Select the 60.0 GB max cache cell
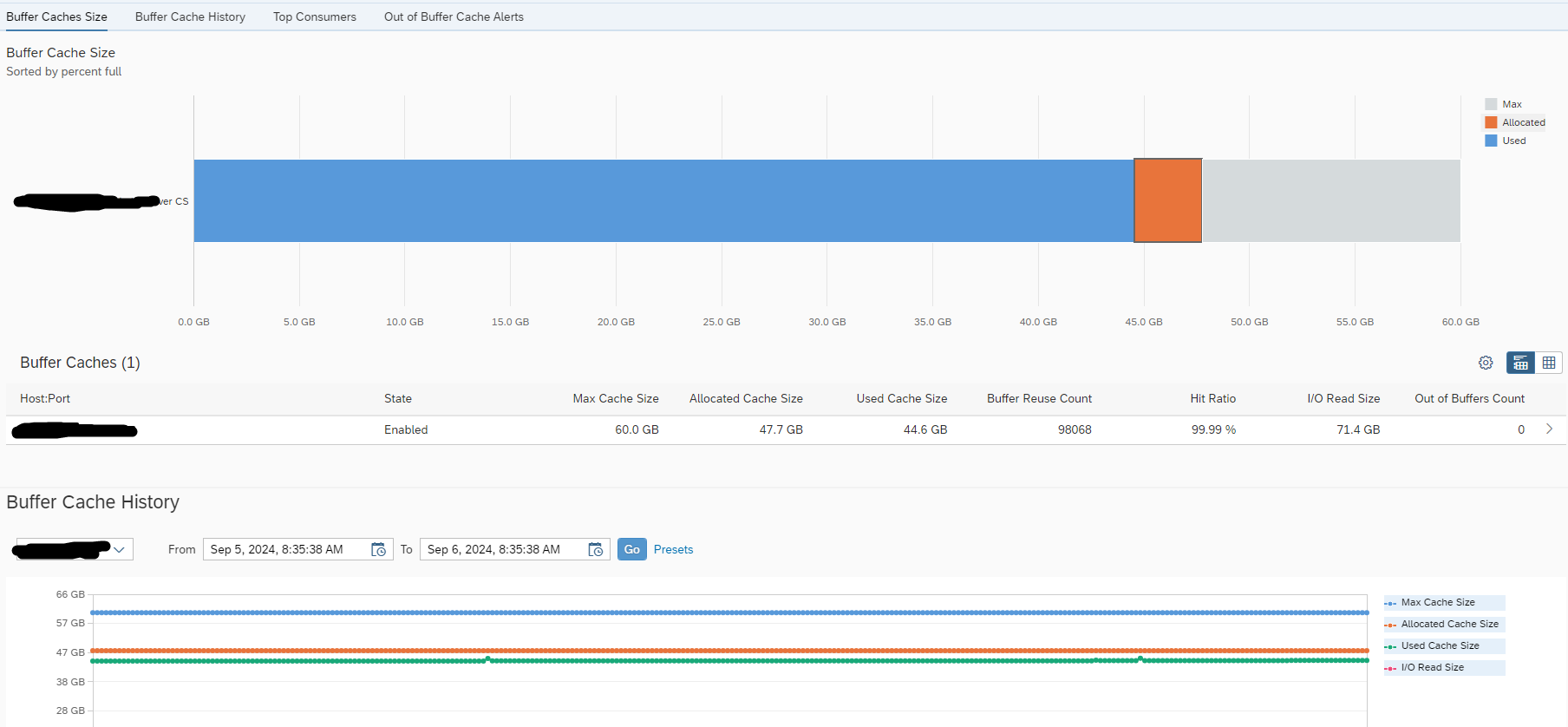The image size is (1568, 727). pos(637,429)
